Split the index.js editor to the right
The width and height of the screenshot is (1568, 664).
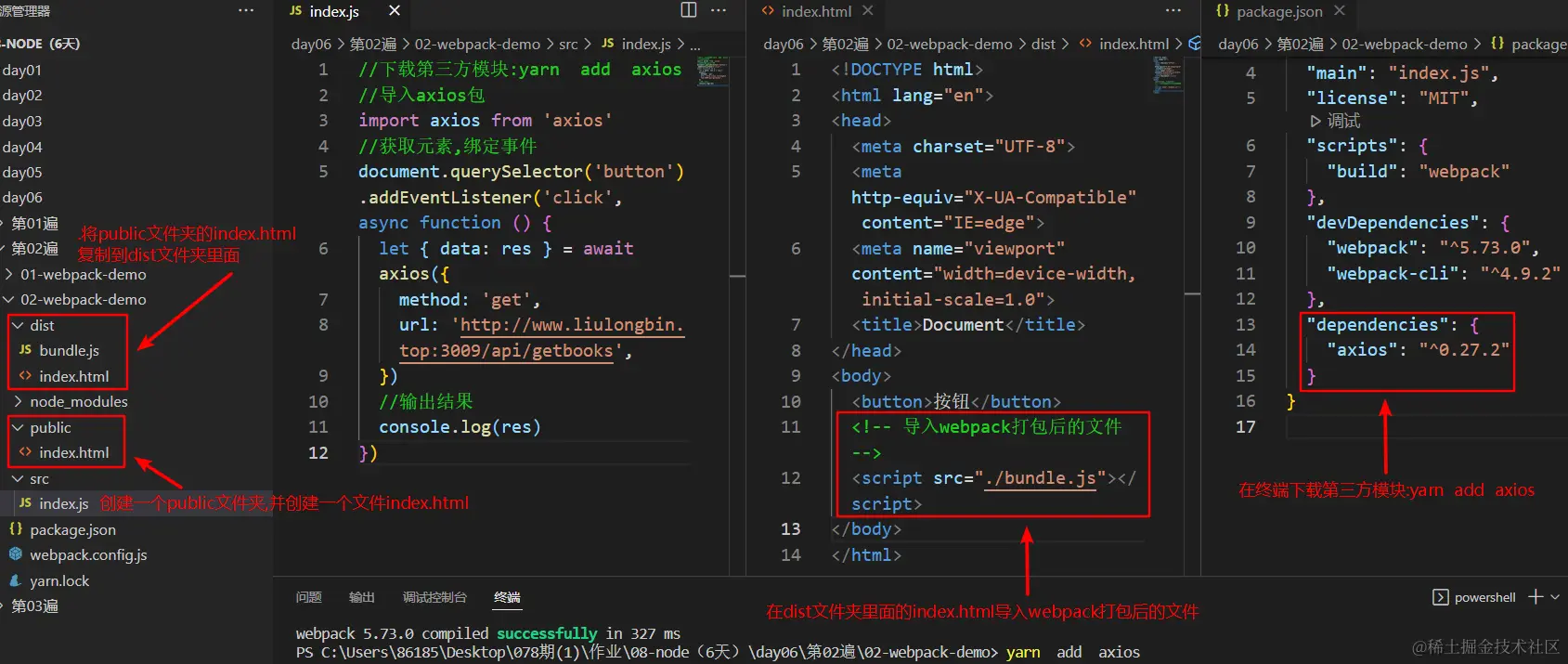click(689, 10)
